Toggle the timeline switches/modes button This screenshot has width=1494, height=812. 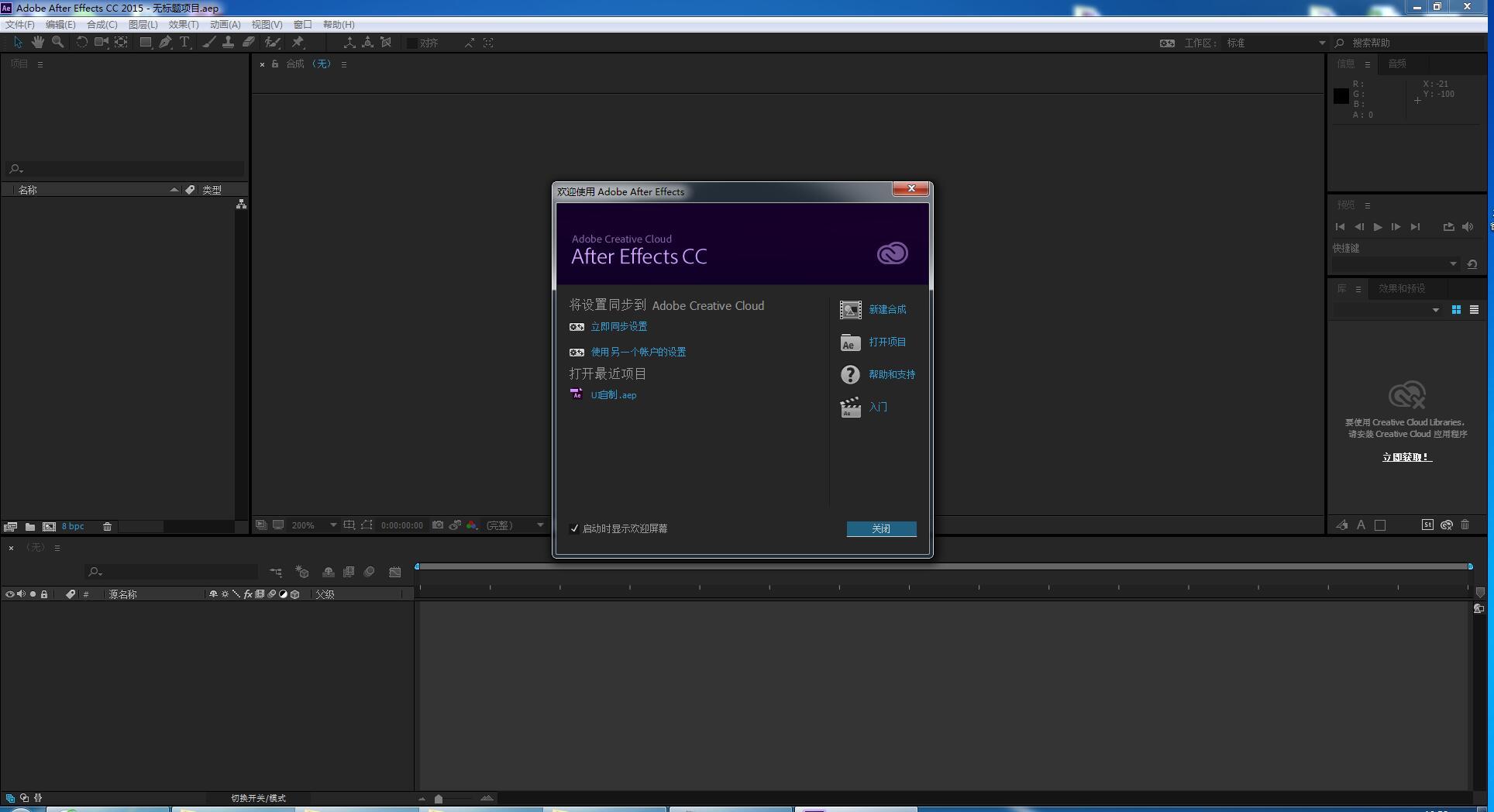tap(258, 798)
